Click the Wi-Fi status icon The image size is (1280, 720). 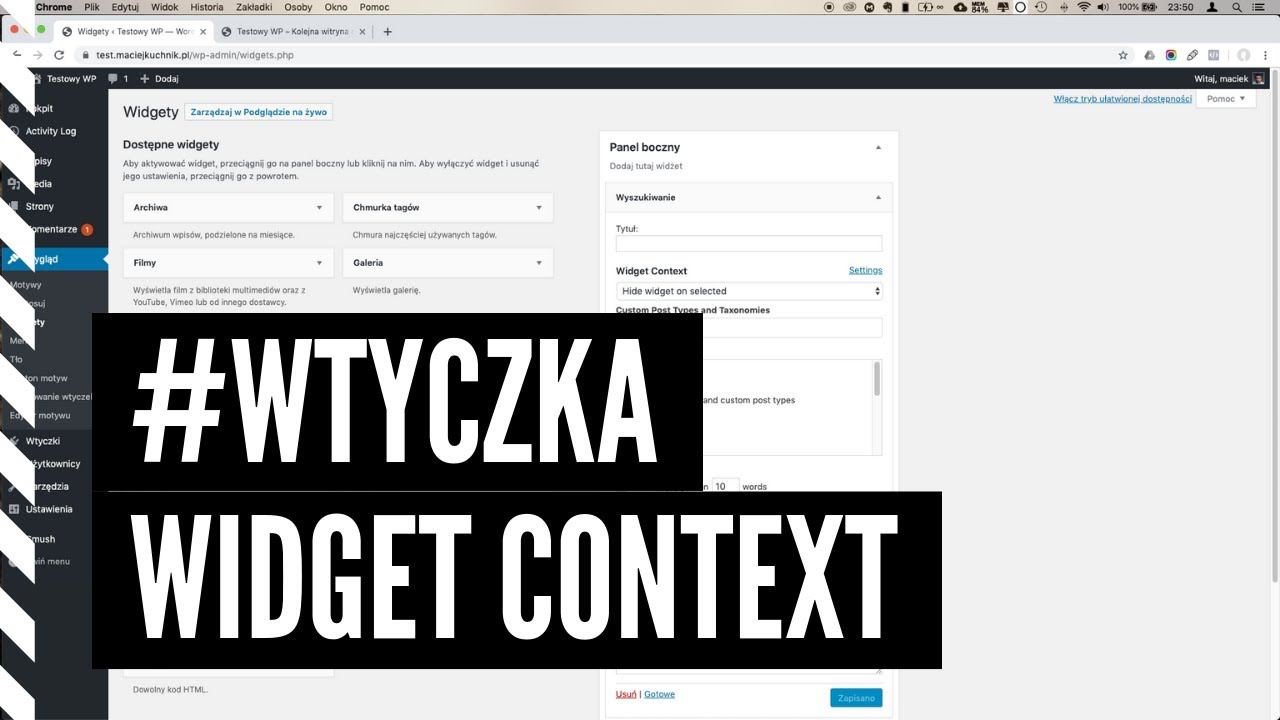coord(1084,7)
